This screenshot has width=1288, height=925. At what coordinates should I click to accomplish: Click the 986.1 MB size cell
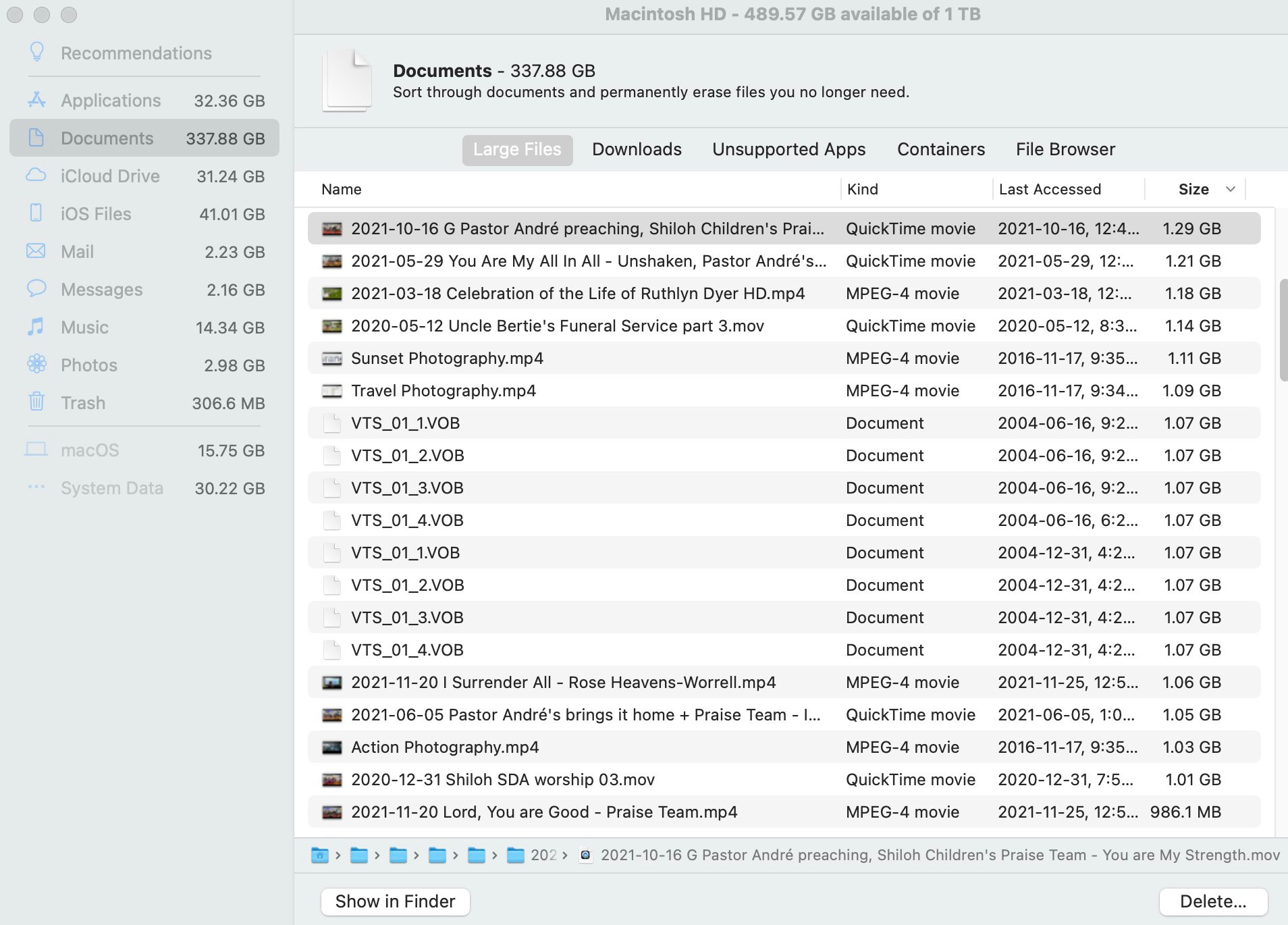pyautogui.click(x=1185, y=812)
